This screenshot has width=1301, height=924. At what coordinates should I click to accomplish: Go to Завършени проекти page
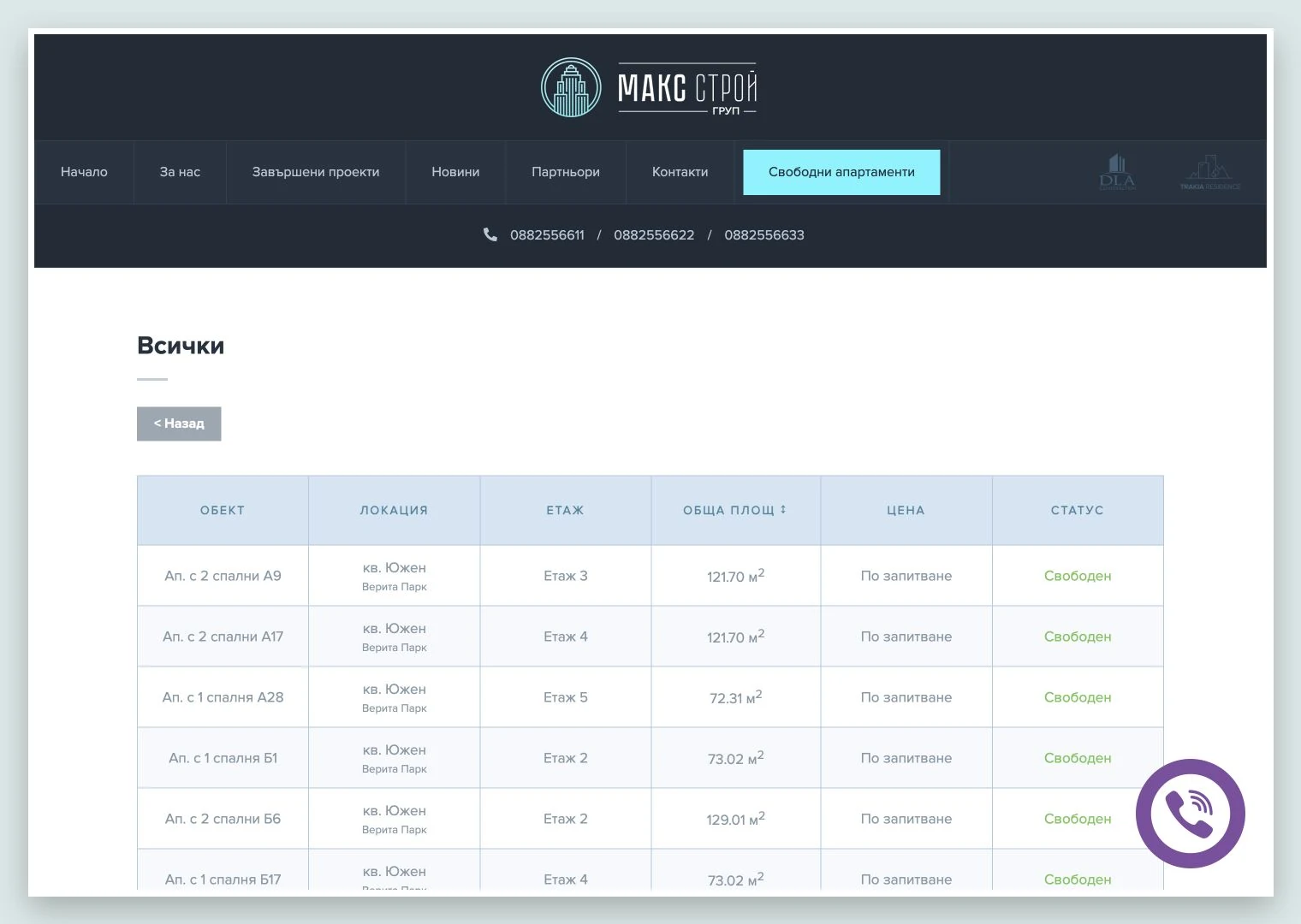pyautogui.click(x=316, y=172)
